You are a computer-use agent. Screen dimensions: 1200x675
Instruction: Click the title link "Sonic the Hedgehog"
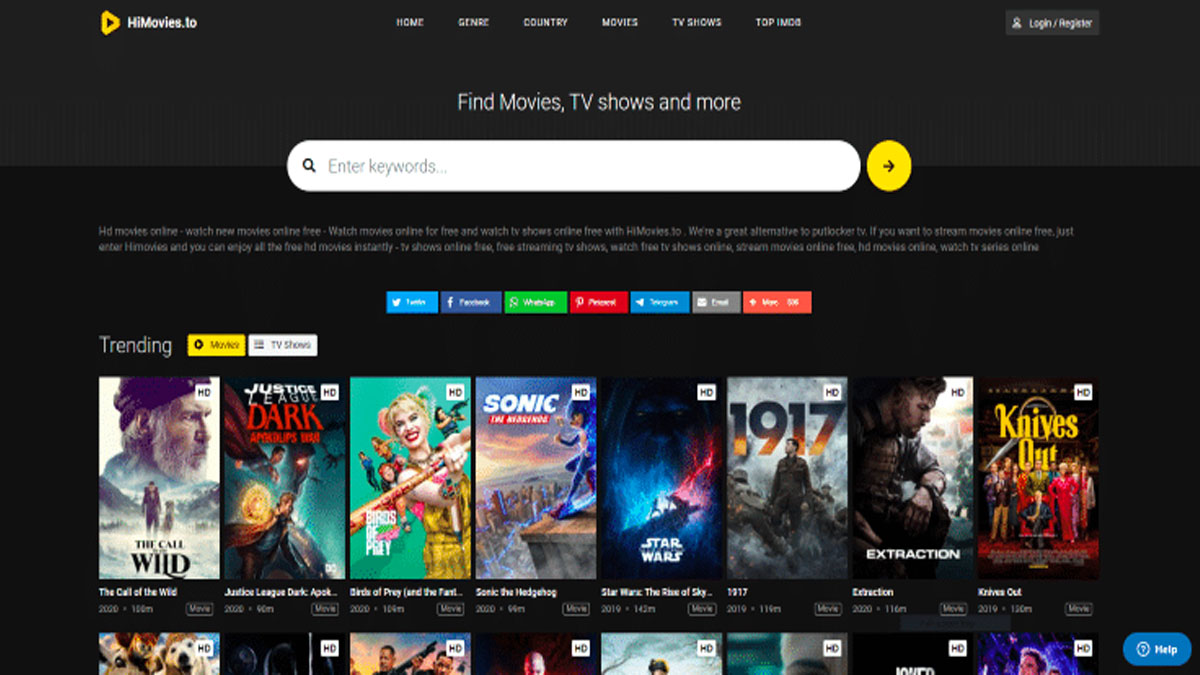coord(517,592)
